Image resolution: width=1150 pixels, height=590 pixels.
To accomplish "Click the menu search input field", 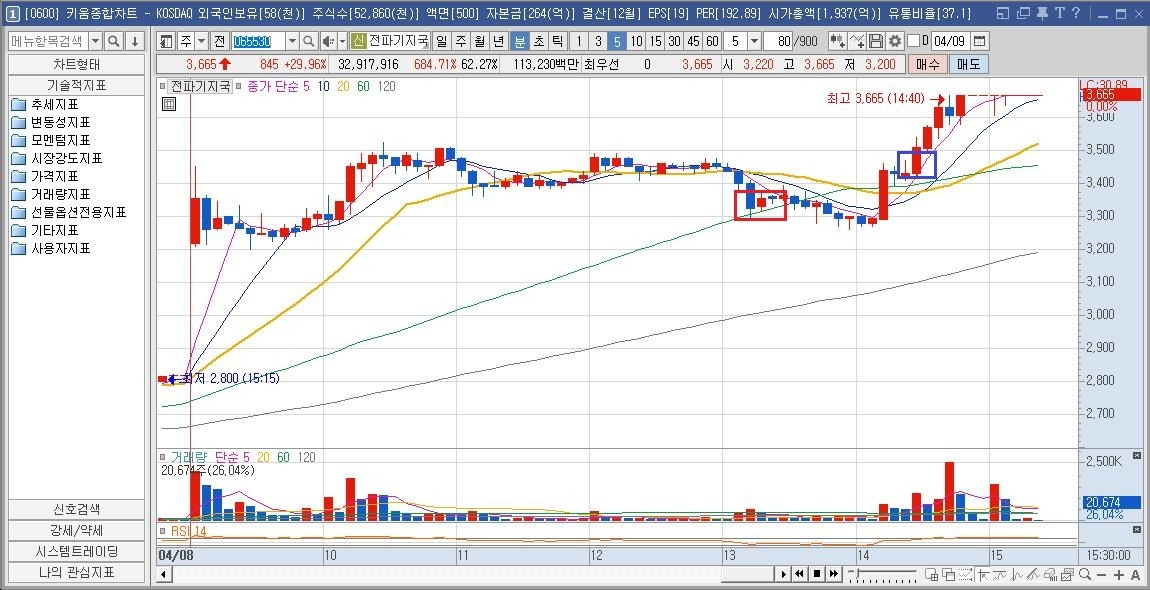I will point(48,41).
